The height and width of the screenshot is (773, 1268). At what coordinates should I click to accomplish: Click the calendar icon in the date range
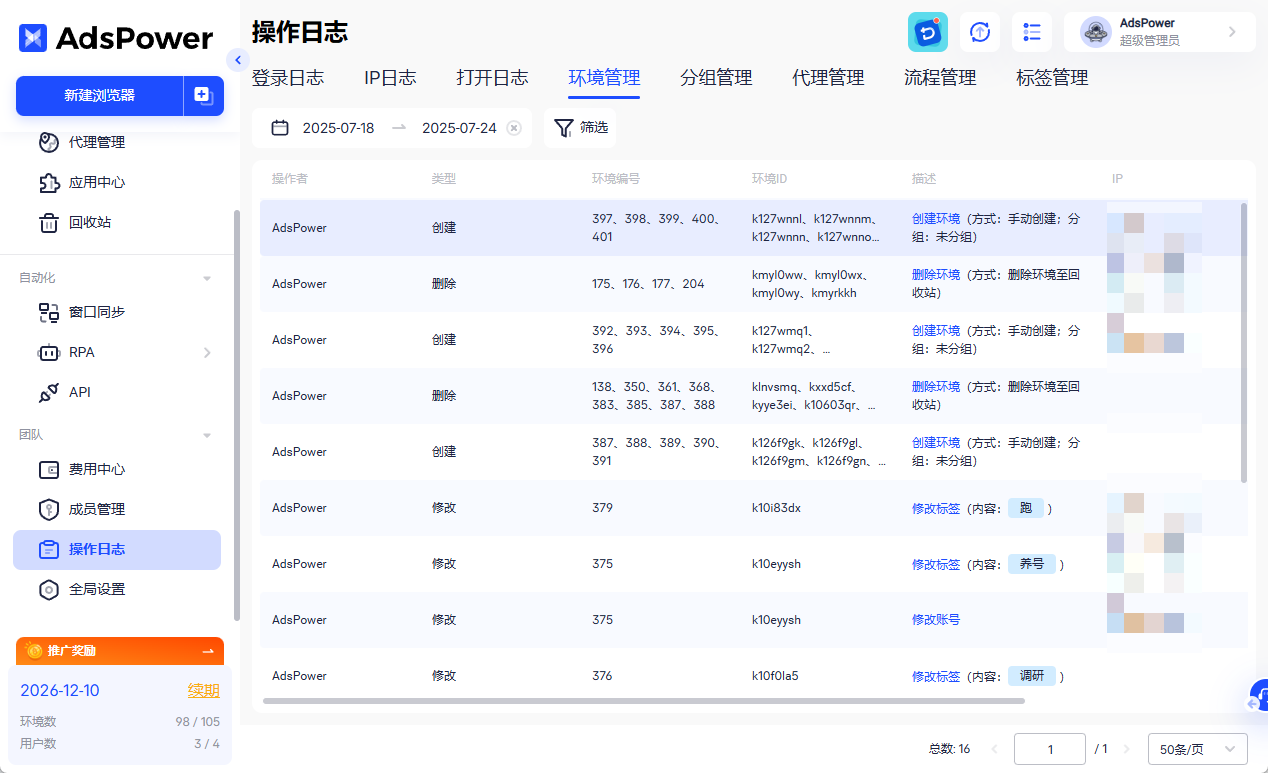(x=281, y=128)
